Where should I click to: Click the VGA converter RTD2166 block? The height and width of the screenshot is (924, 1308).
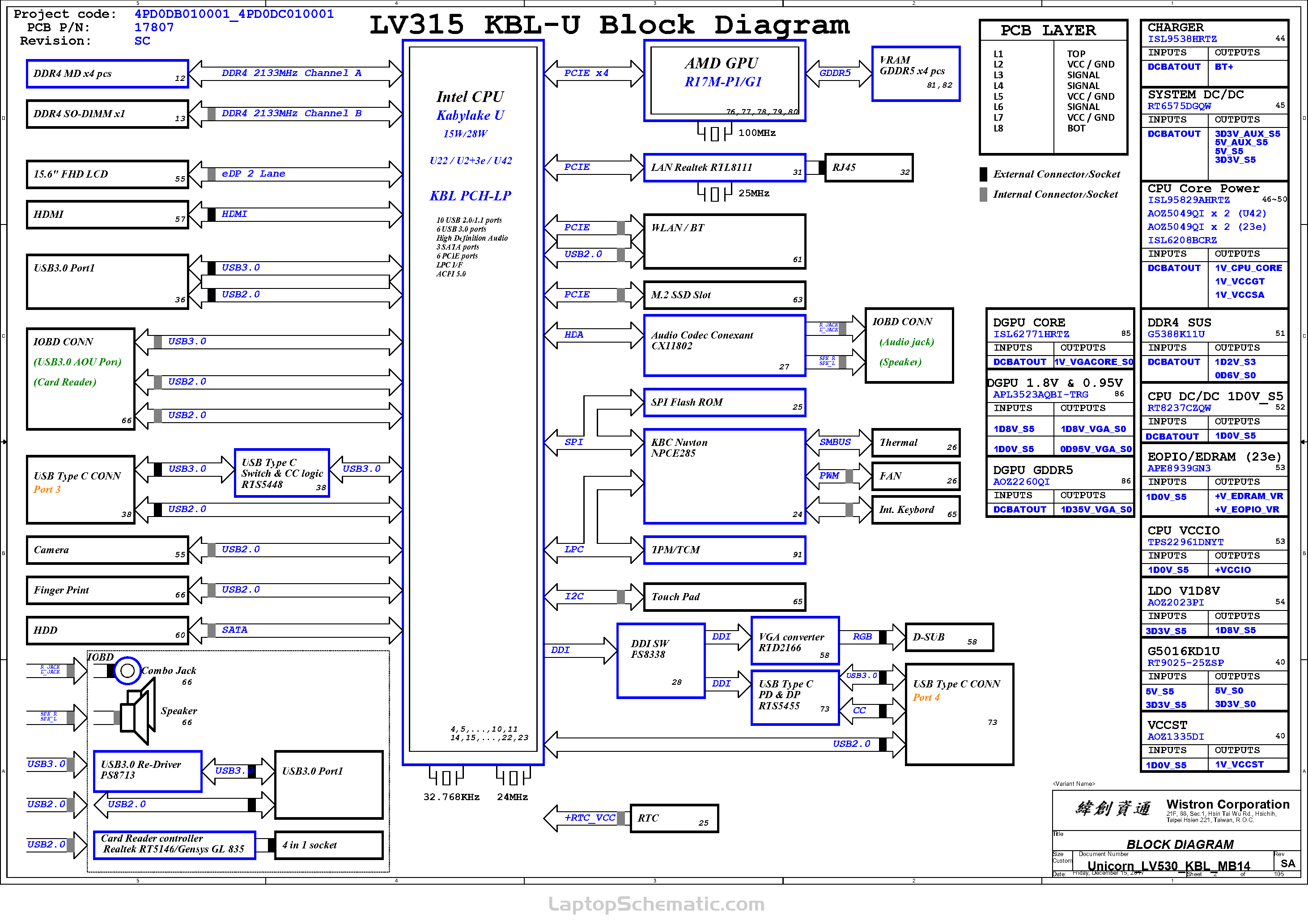pyautogui.click(x=795, y=641)
